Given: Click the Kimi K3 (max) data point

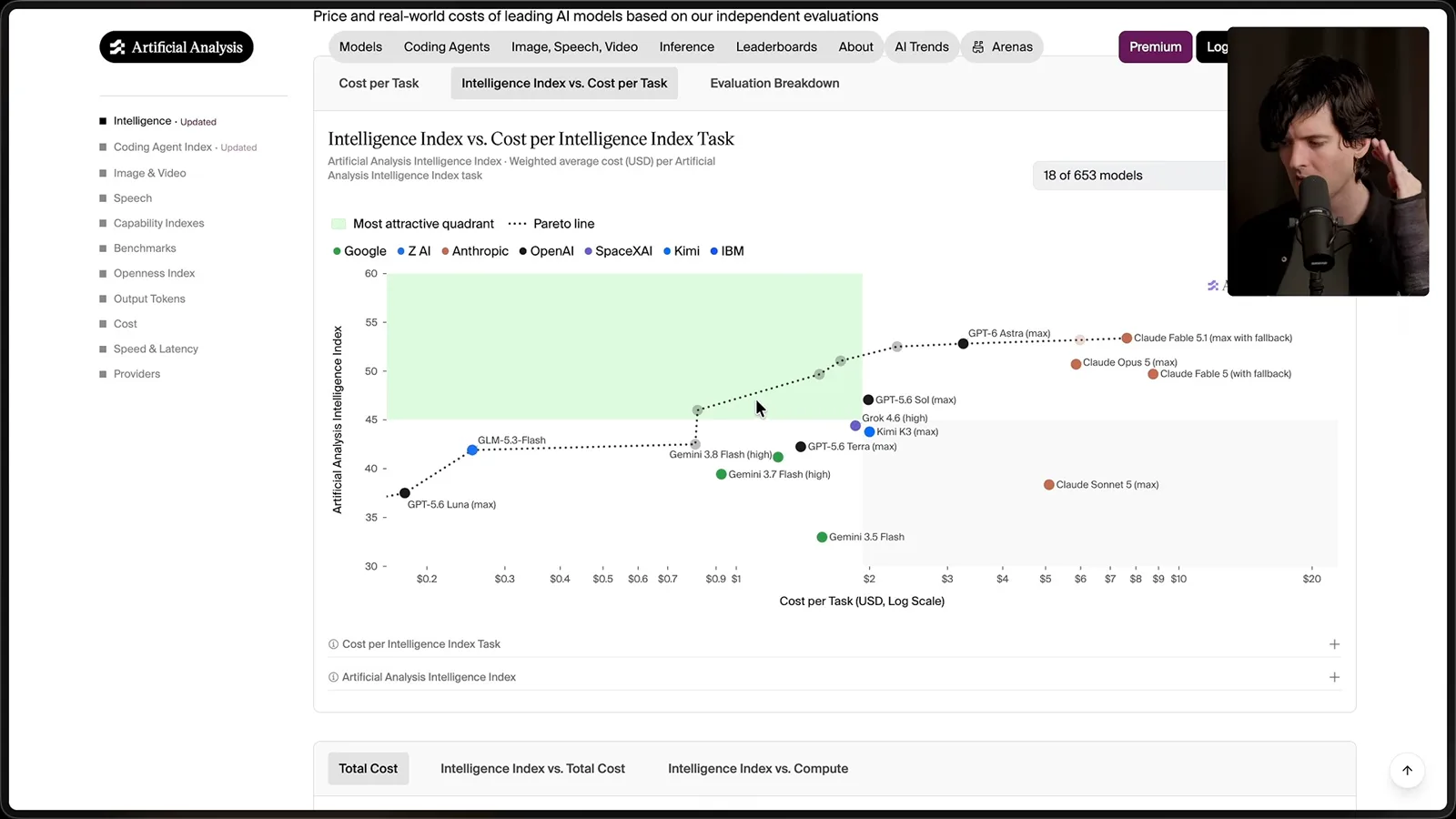Looking at the screenshot, I should click(x=869, y=432).
